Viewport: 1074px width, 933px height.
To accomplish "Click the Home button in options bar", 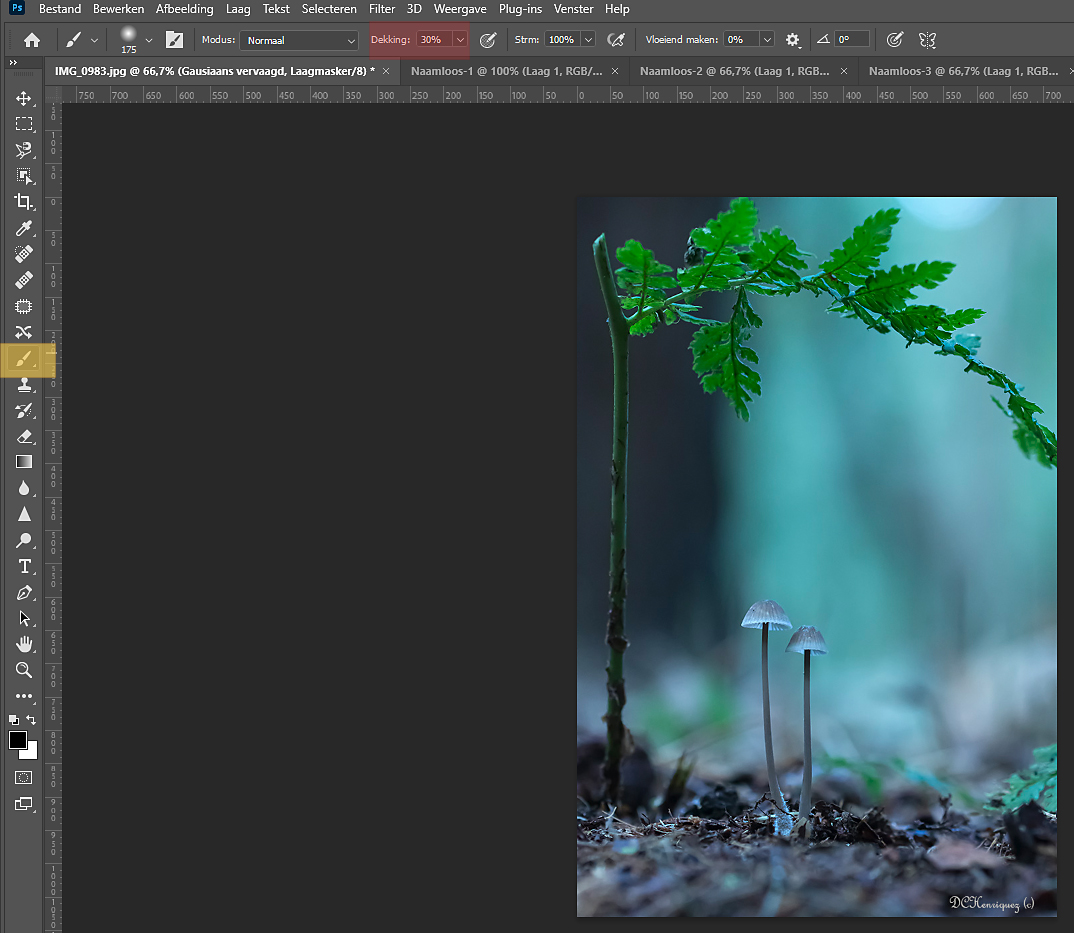I will coord(32,40).
